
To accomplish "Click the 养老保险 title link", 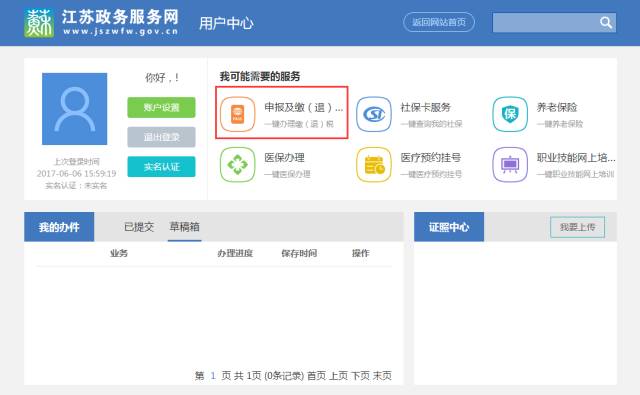I will coord(557,107).
